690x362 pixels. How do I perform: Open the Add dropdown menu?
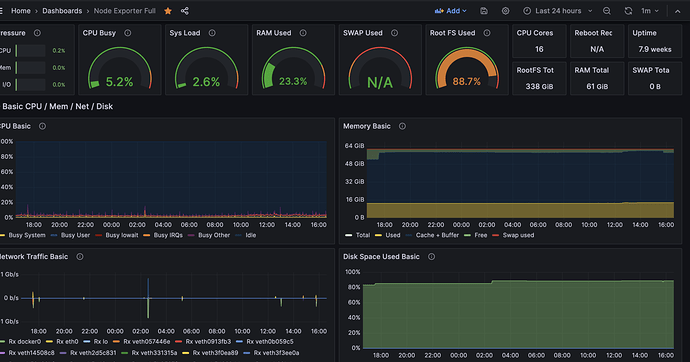451,11
